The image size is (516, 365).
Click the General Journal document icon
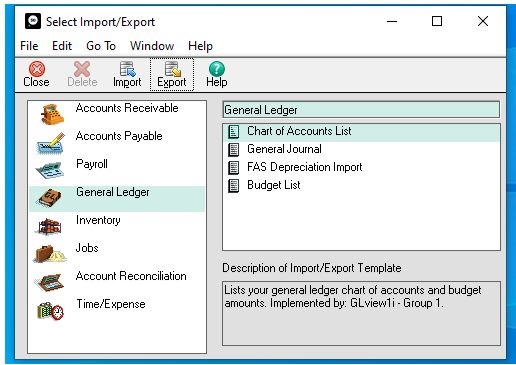[x=233, y=149]
